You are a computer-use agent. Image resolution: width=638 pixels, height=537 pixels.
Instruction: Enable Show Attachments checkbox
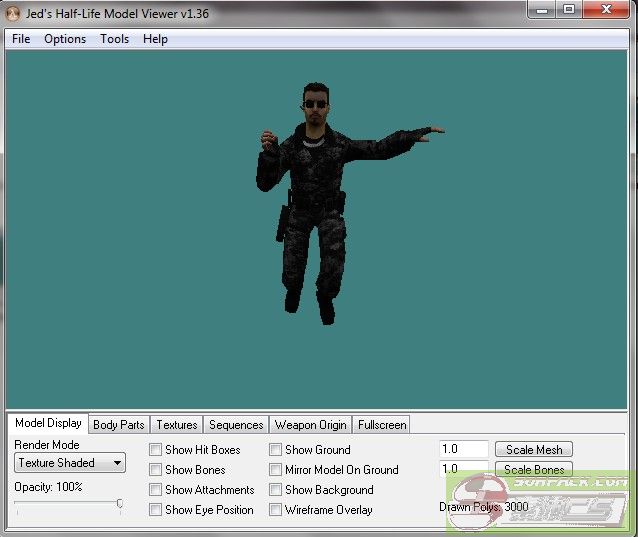coord(155,490)
